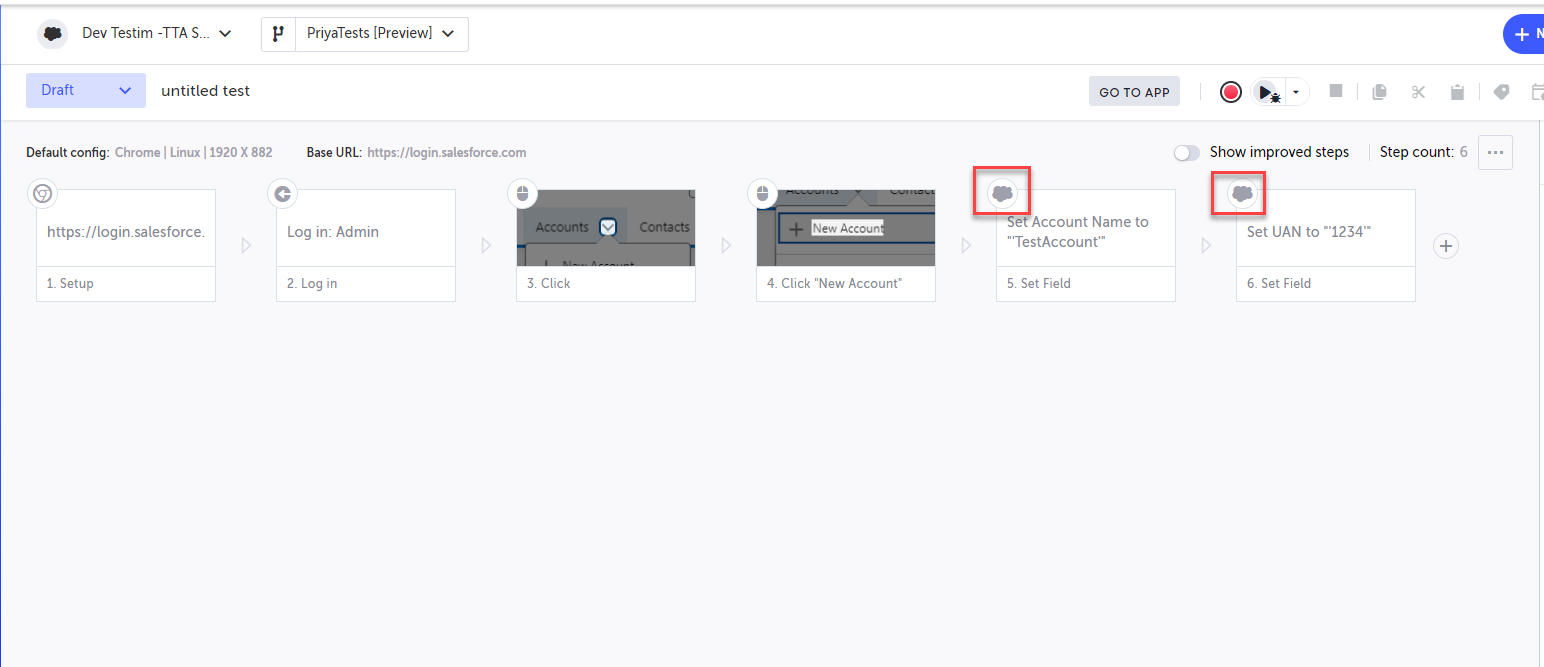Select the "2. Log in" step label
Image resolution: width=1544 pixels, height=667 pixels.
pos(312,284)
